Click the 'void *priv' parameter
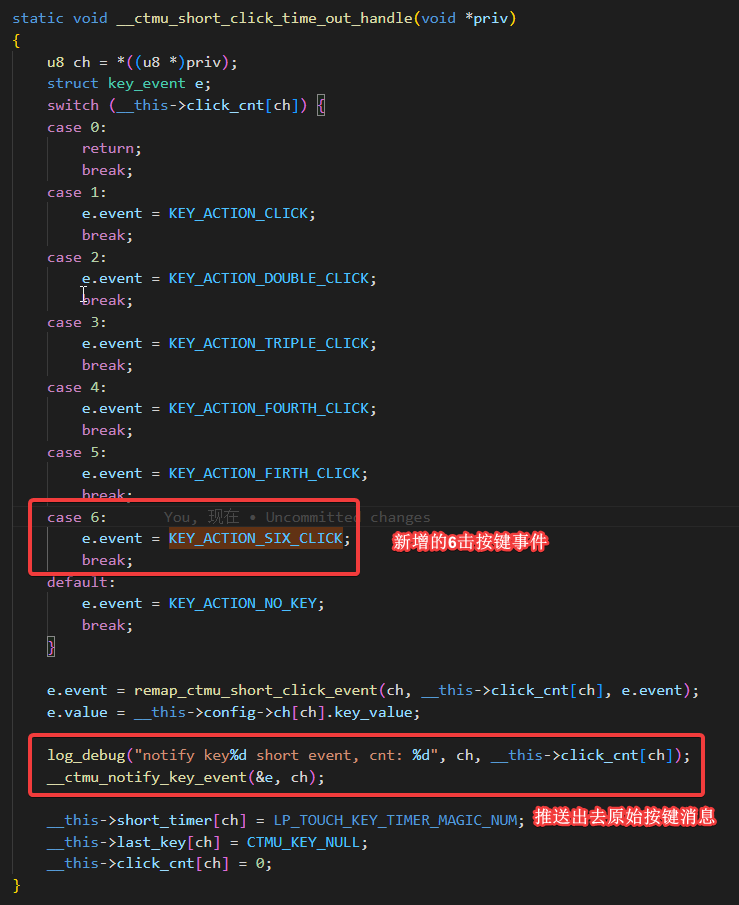The image size is (739, 905). (x=465, y=18)
